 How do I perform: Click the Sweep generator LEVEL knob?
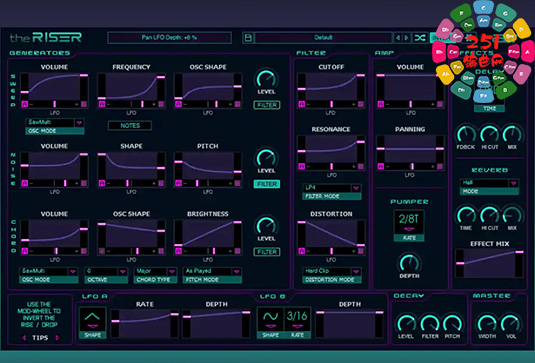[266, 79]
